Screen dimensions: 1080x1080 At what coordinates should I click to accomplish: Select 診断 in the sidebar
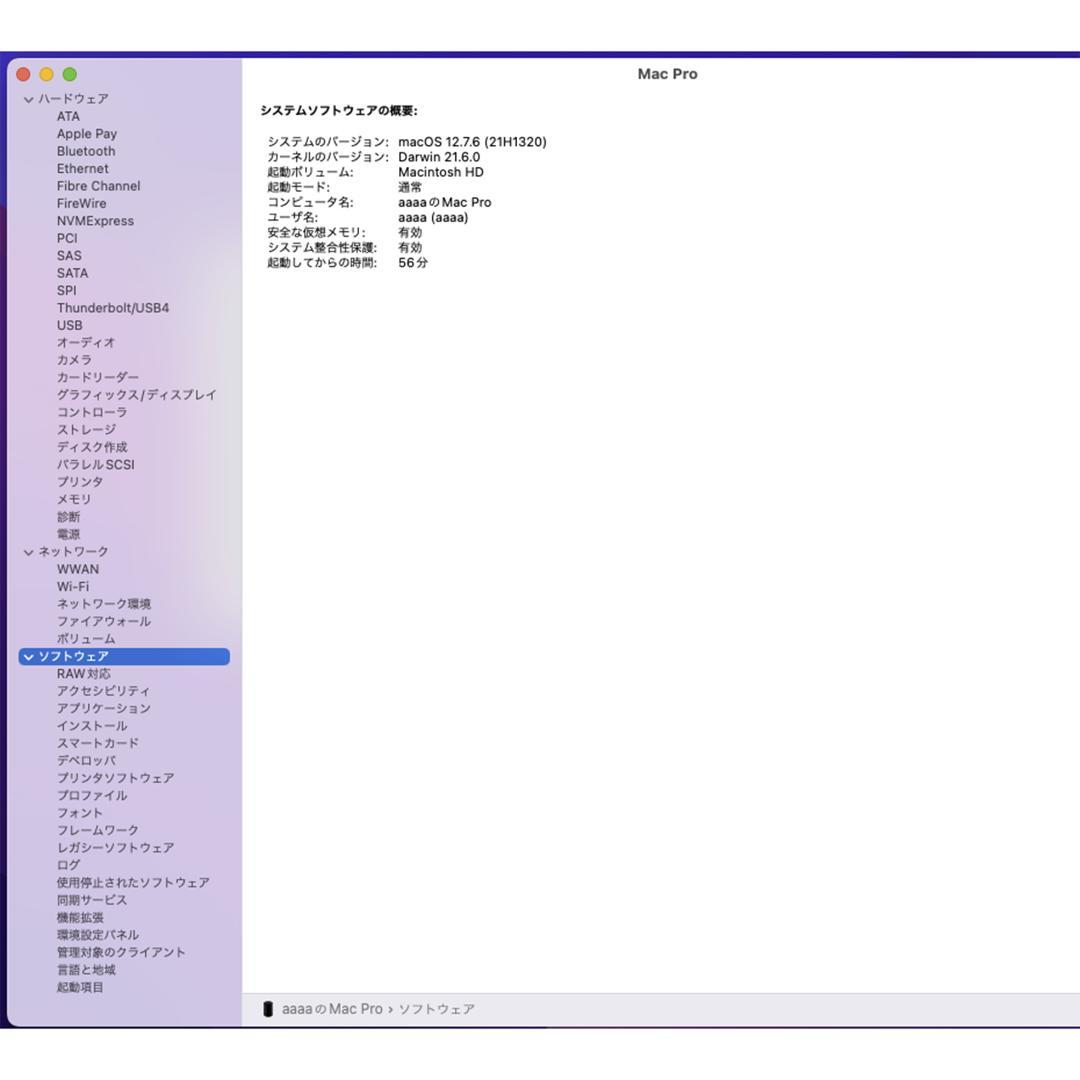pos(68,517)
